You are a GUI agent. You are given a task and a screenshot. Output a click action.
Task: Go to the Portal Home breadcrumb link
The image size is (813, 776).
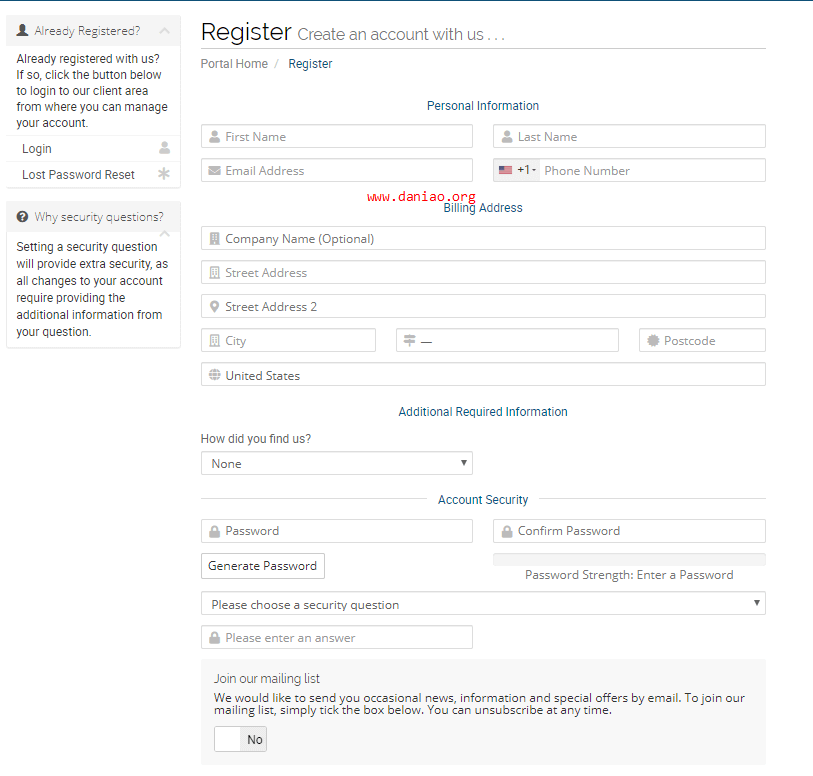click(234, 64)
